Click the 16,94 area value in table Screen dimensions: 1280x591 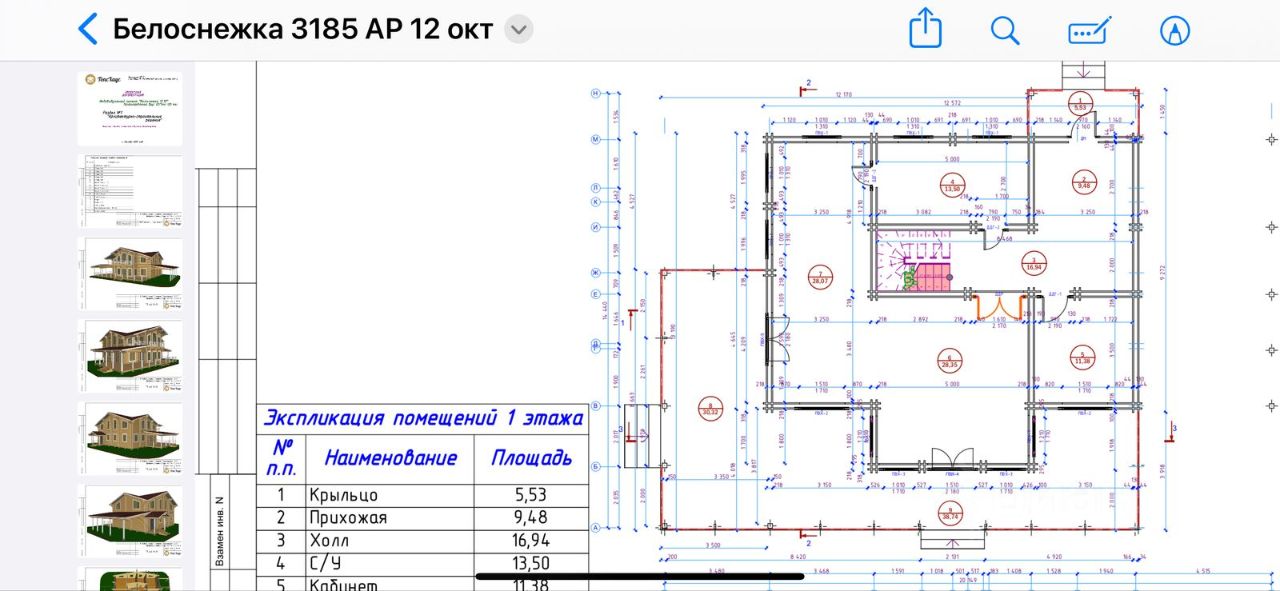coord(531,541)
